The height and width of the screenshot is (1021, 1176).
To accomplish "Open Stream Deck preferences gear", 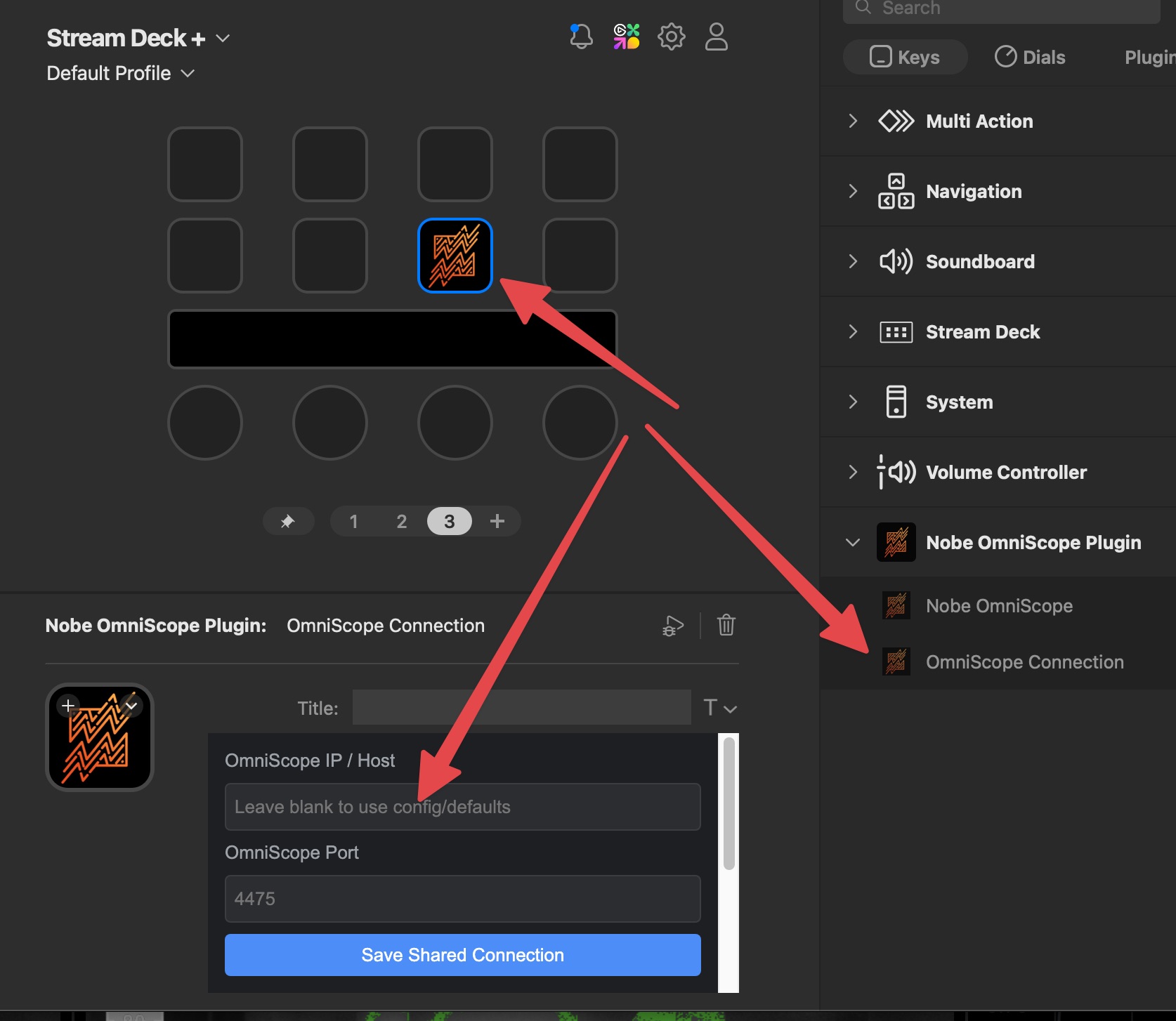I will (x=671, y=37).
